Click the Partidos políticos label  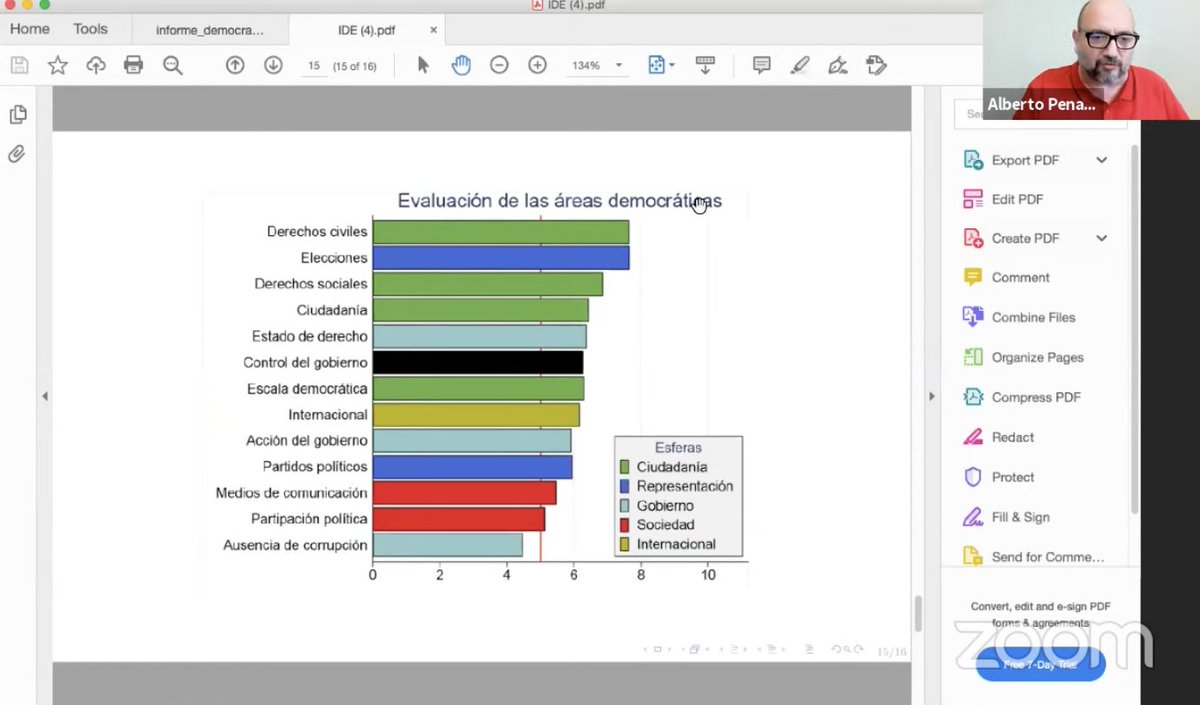coord(315,467)
